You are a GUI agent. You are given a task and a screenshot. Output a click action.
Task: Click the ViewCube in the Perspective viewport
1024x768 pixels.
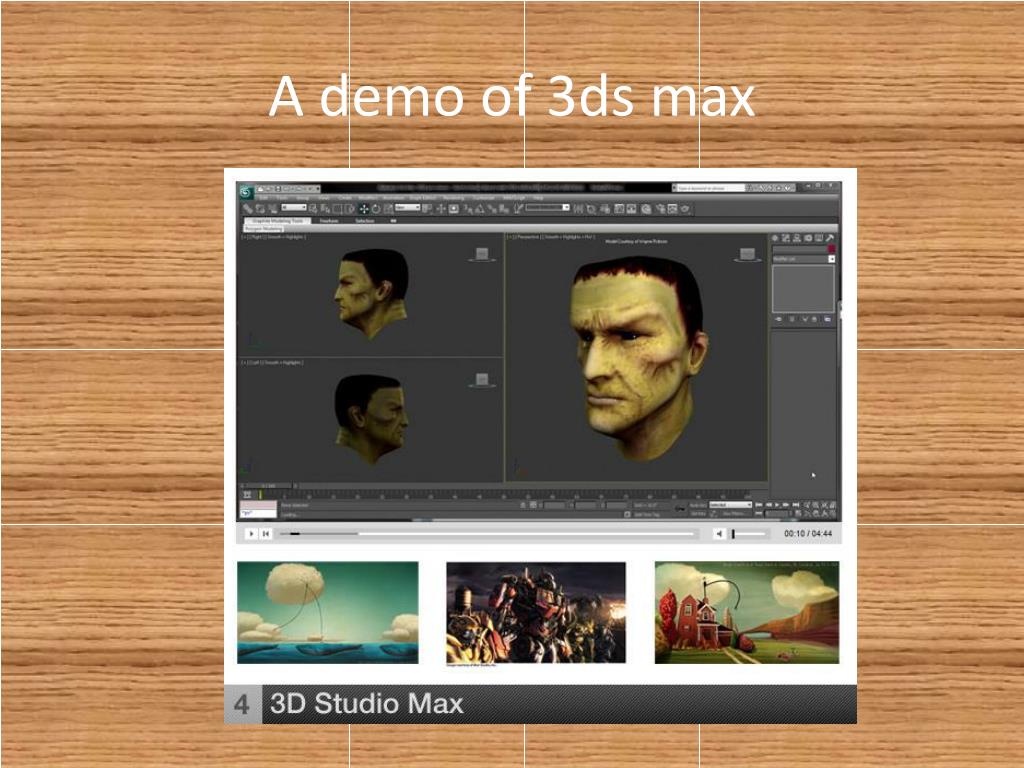[x=747, y=254]
